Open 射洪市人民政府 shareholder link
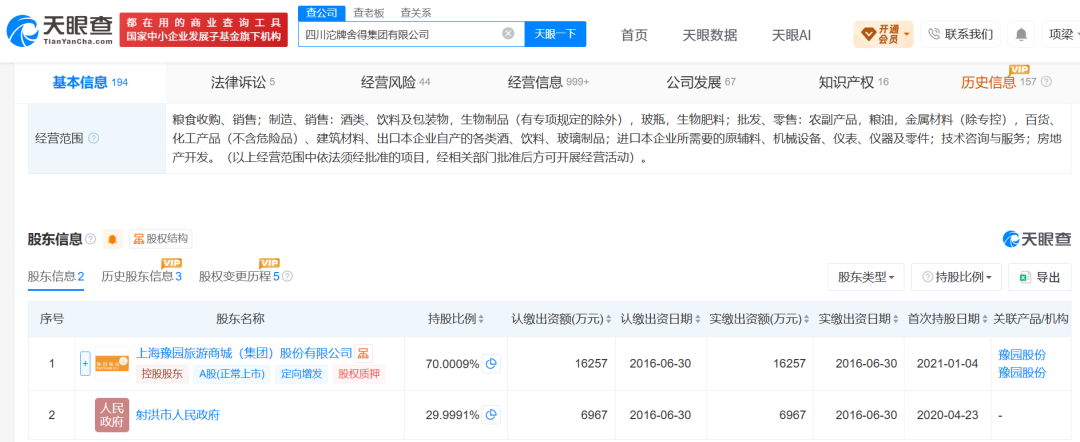Screen dimensions: 1080x442 tap(178, 414)
